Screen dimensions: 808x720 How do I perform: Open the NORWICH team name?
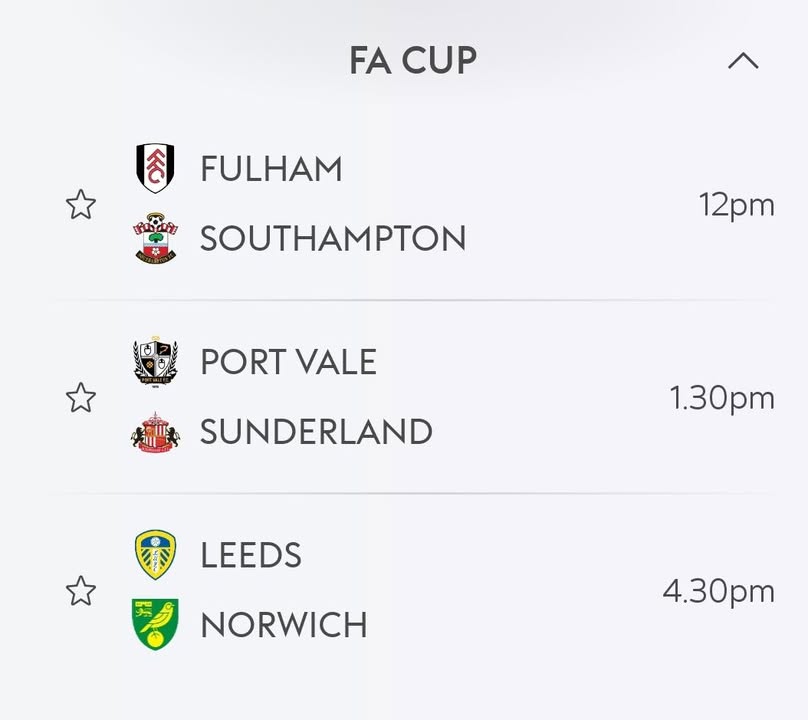pyautogui.click(x=284, y=625)
